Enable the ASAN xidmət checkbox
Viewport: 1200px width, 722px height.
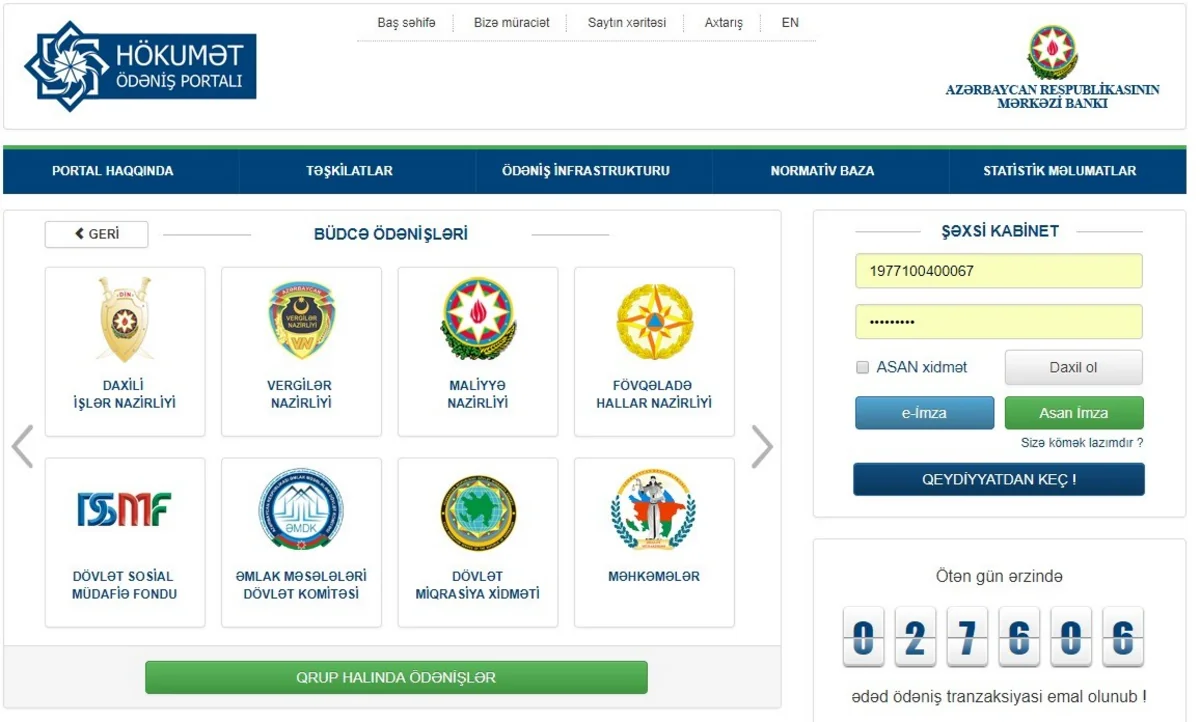[863, 367]
